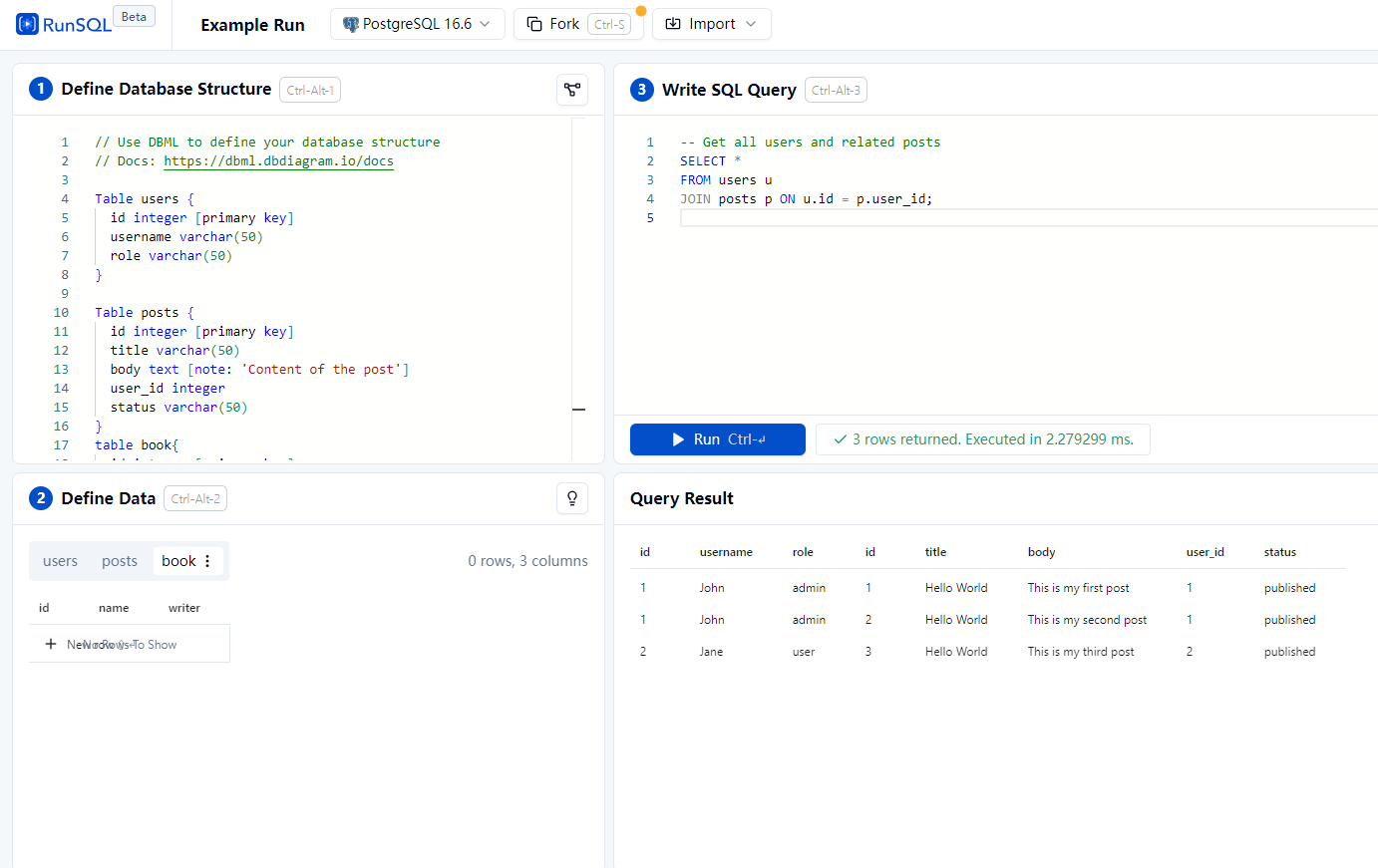Click the title column header in results
This screenshot has height=868, width=1378.
click(935, 552)
